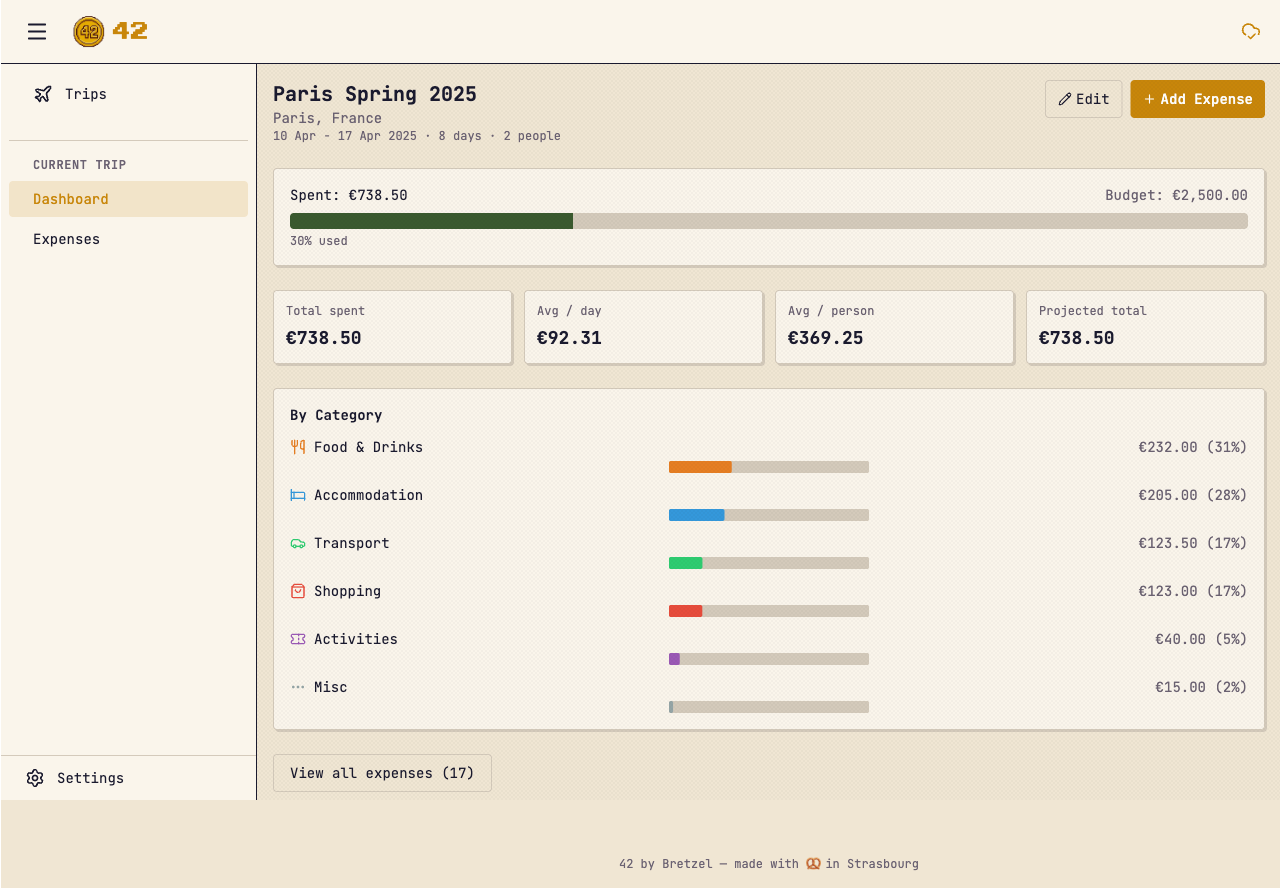This screenshot has width=1280, height=888.
Task: Click the three-dot Misc category icon
Action: [x=297, y=687]
